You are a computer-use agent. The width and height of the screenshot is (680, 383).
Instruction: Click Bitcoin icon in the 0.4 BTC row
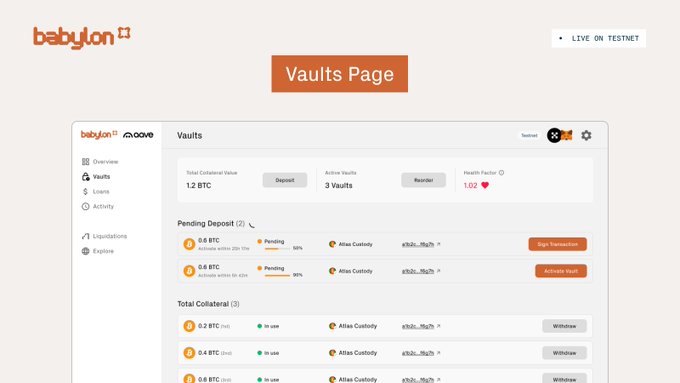[x=189, y=353]
